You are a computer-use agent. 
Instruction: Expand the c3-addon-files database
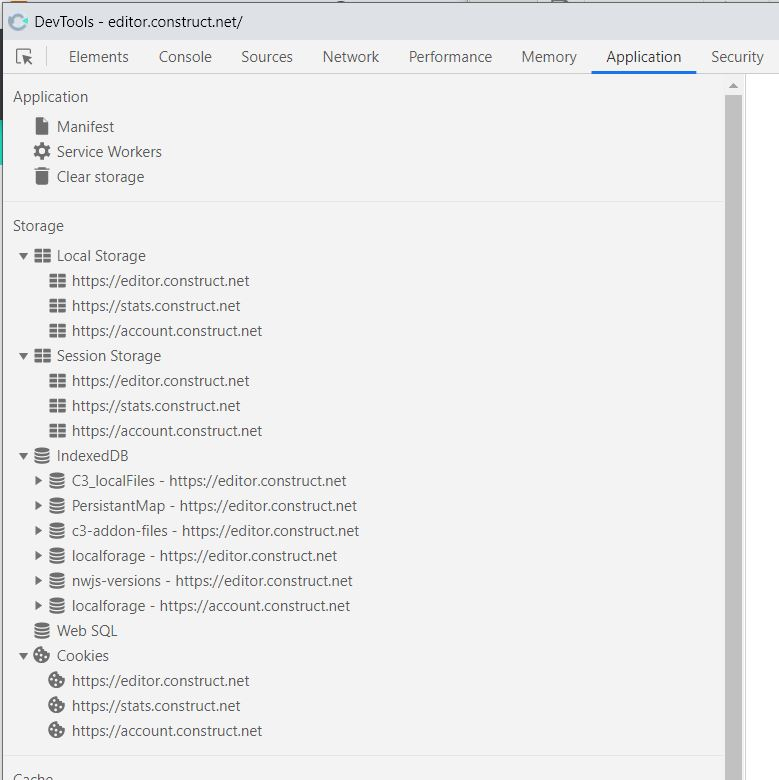tap(38, 530)
